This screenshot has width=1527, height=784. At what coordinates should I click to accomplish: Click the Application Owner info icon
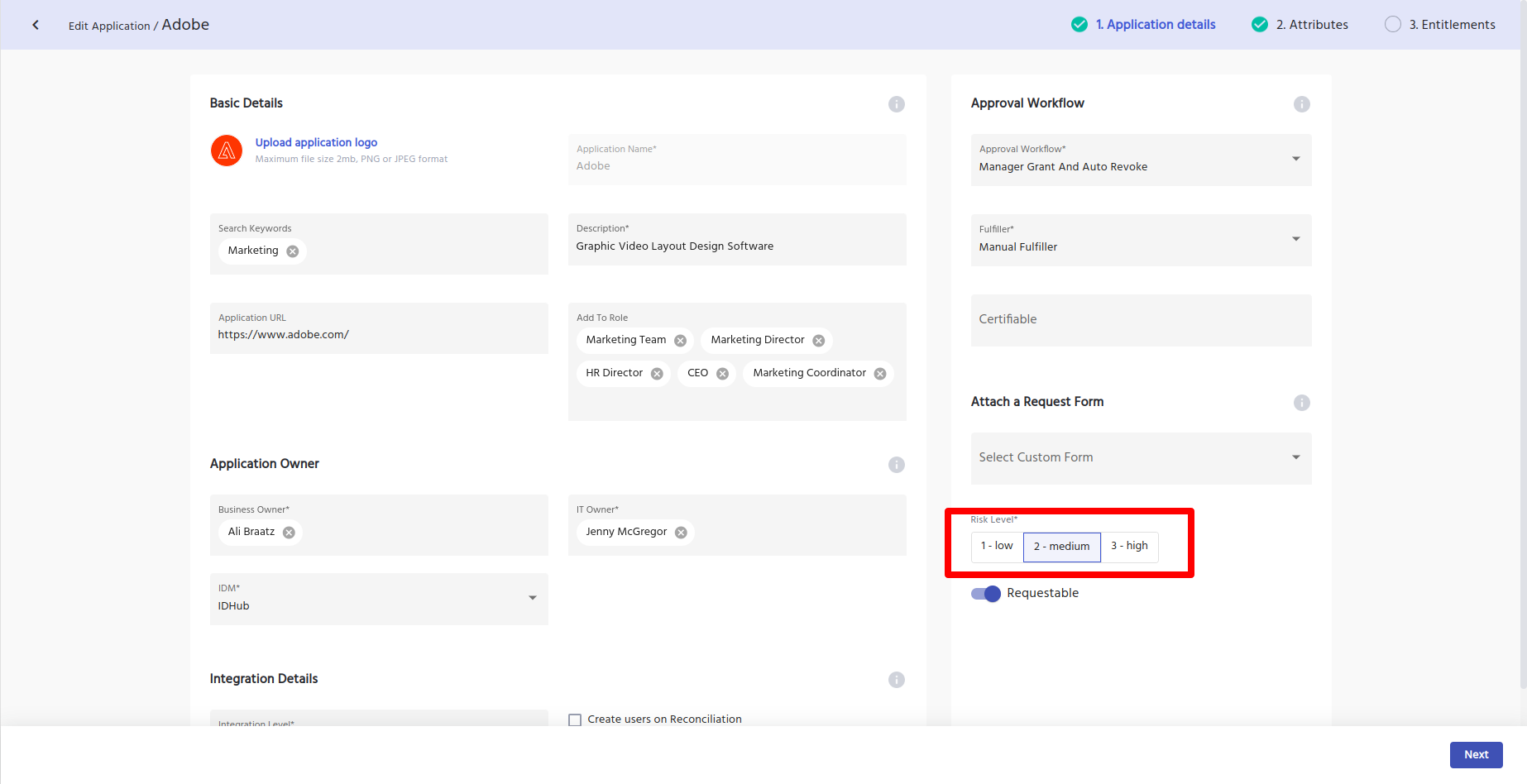pyautogui.click(x=896, y=465)
